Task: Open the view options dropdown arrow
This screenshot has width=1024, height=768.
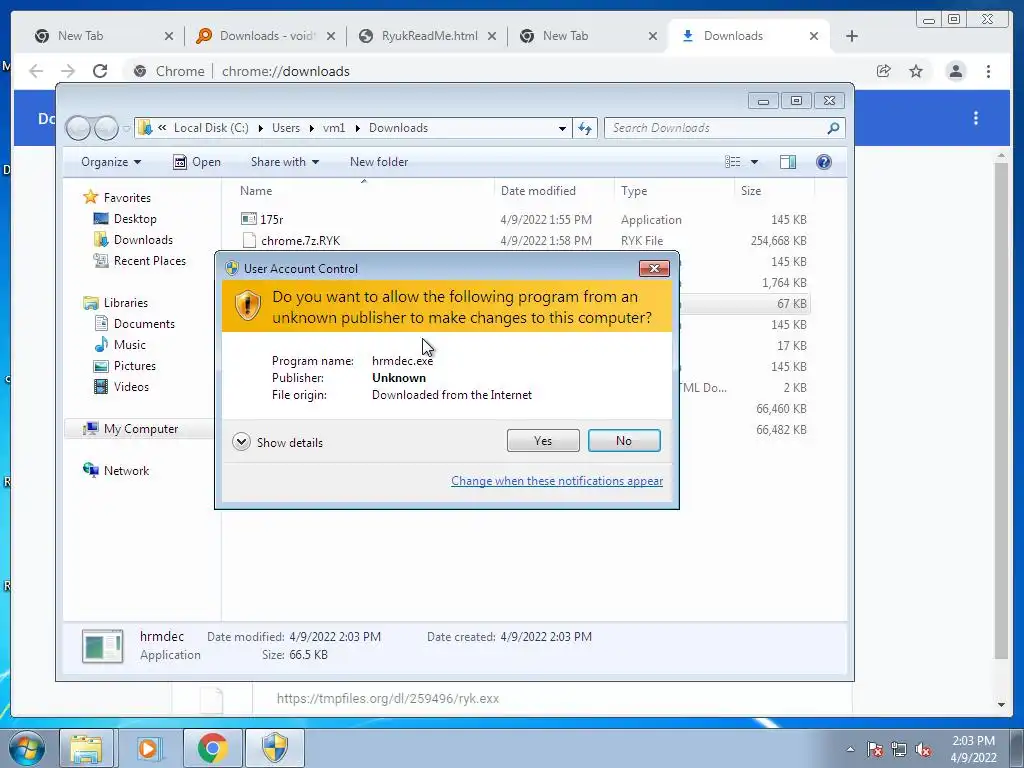Action: point(754,162)
